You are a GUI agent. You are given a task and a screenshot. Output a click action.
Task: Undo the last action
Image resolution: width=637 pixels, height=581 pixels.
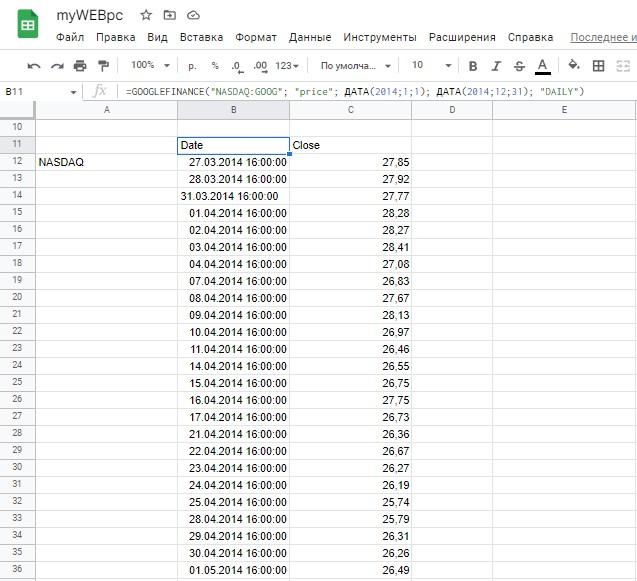pos(34,66)
